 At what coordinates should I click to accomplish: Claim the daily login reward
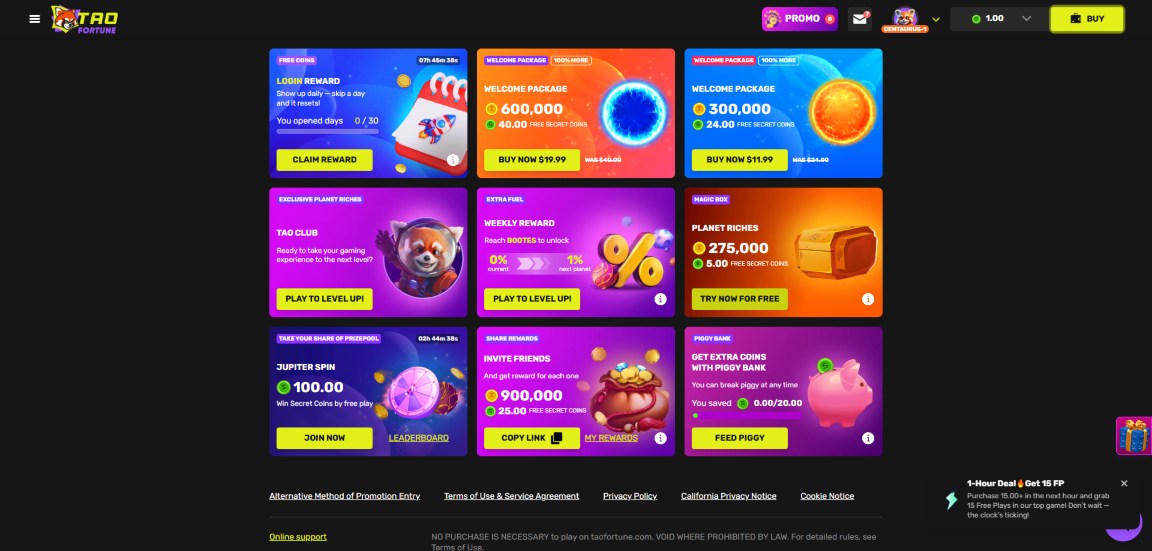click(325, 160)
